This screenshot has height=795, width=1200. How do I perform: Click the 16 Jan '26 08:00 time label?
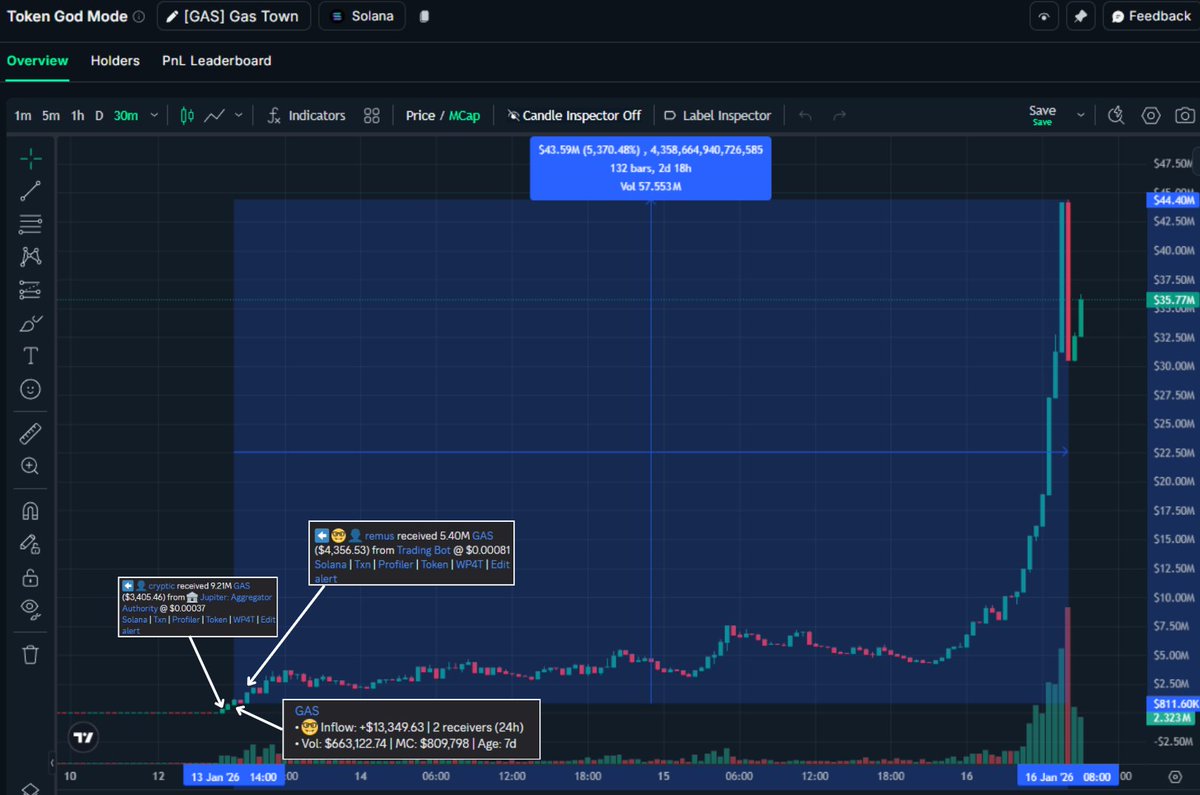pyautogui.click(x=1068, y=775)
